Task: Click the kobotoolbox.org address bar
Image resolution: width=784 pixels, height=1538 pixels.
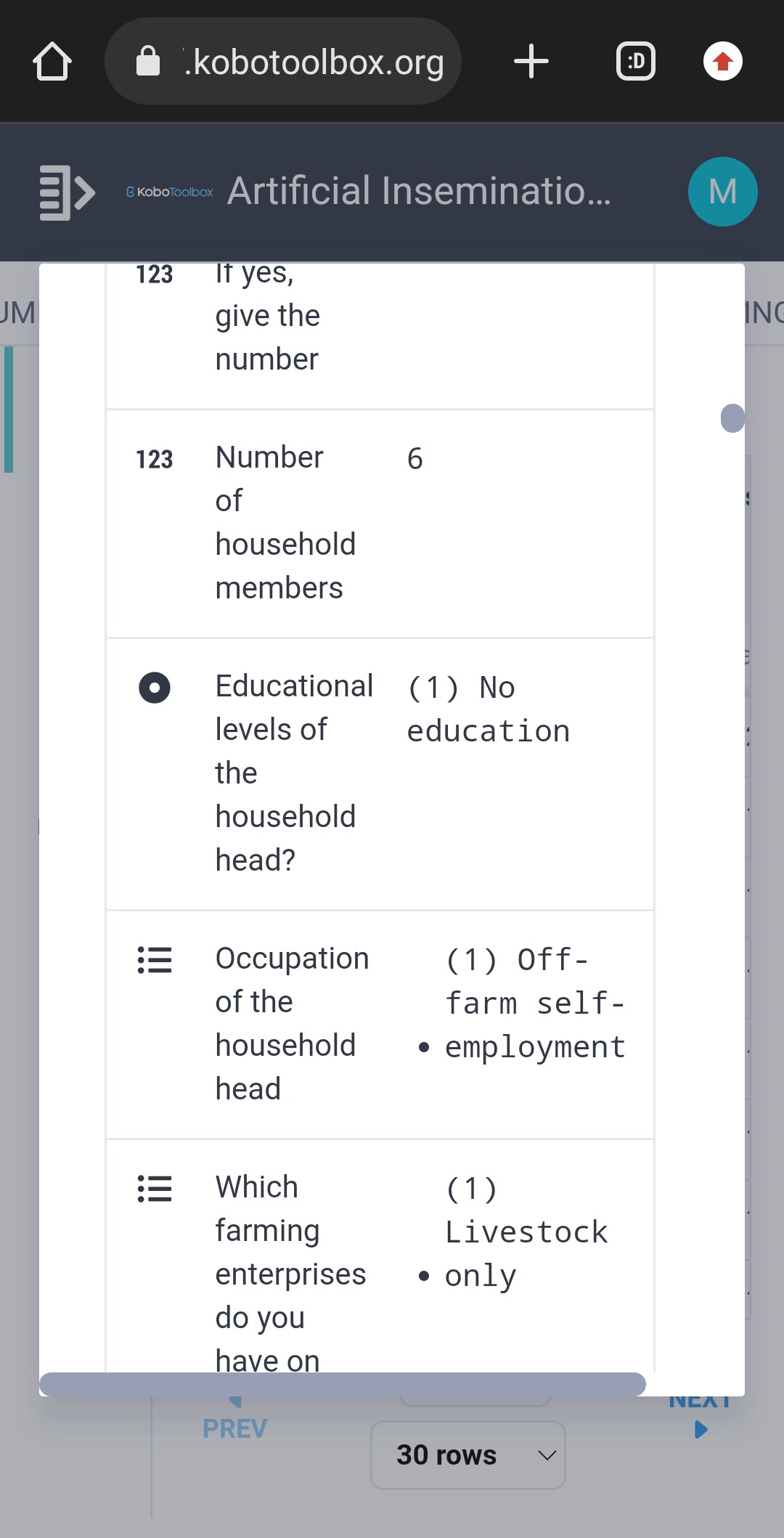Action: pos(314,62)
